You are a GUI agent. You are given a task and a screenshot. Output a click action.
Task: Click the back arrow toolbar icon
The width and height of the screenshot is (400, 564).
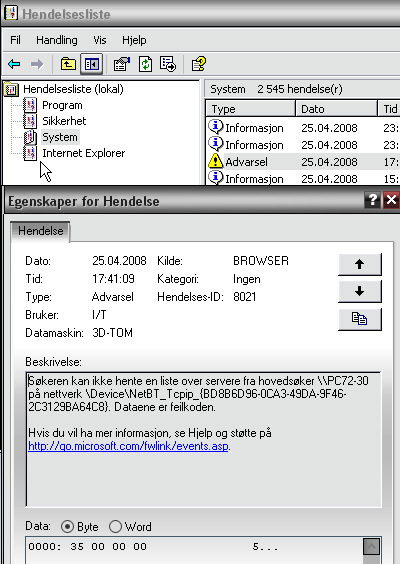(14, 64)
